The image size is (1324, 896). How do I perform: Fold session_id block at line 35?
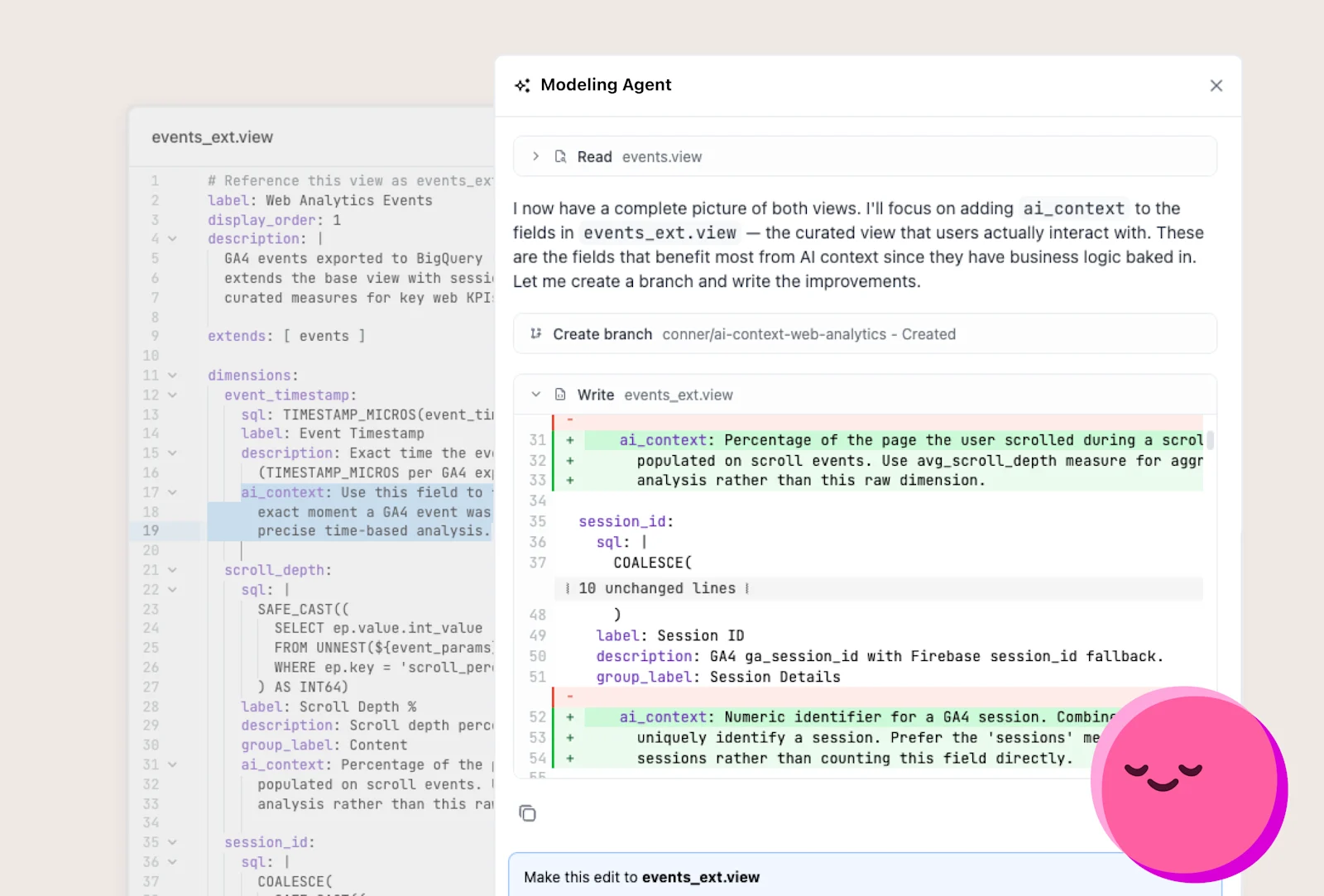click(172, 842)
